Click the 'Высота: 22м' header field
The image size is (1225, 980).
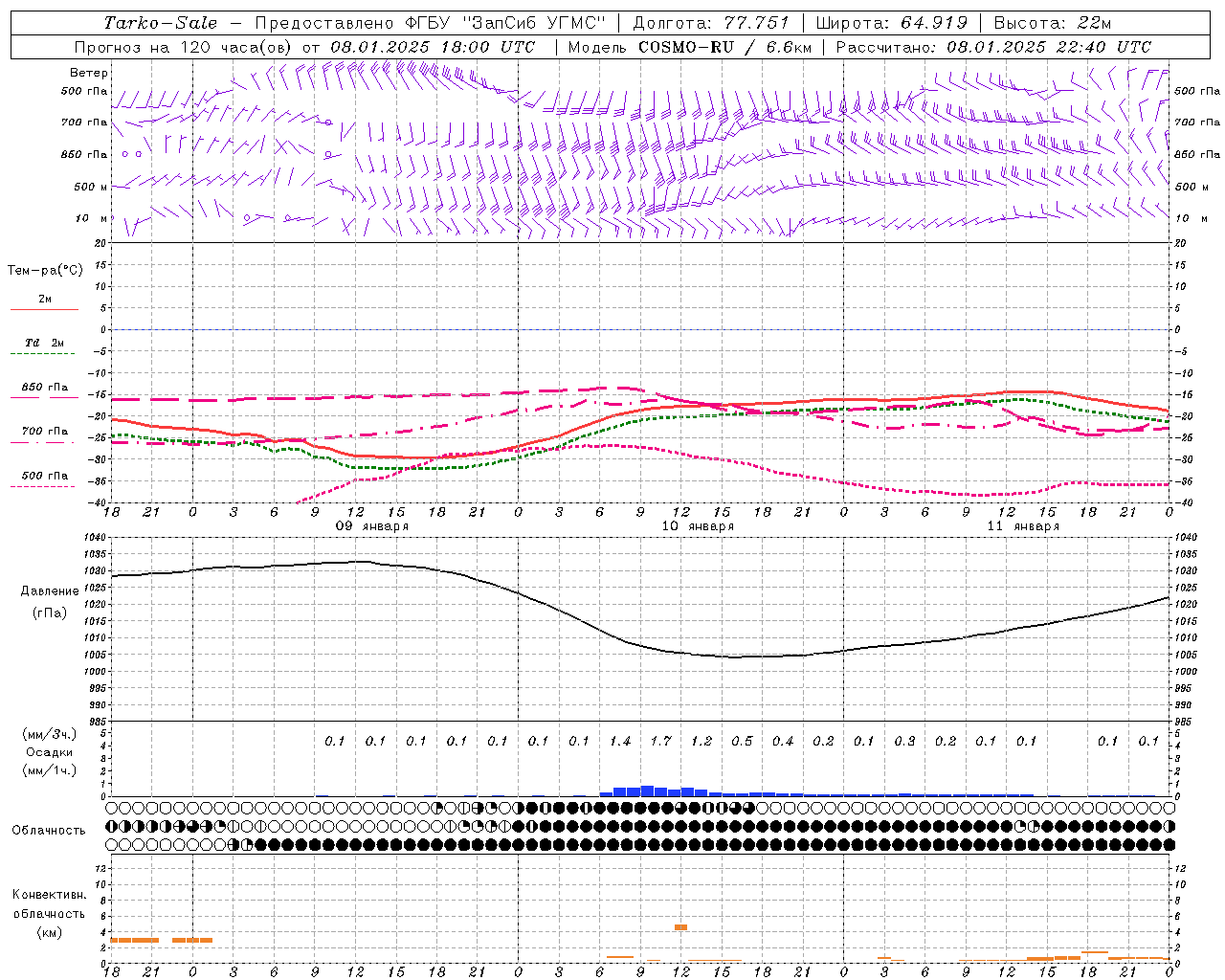coord(1053,23)
